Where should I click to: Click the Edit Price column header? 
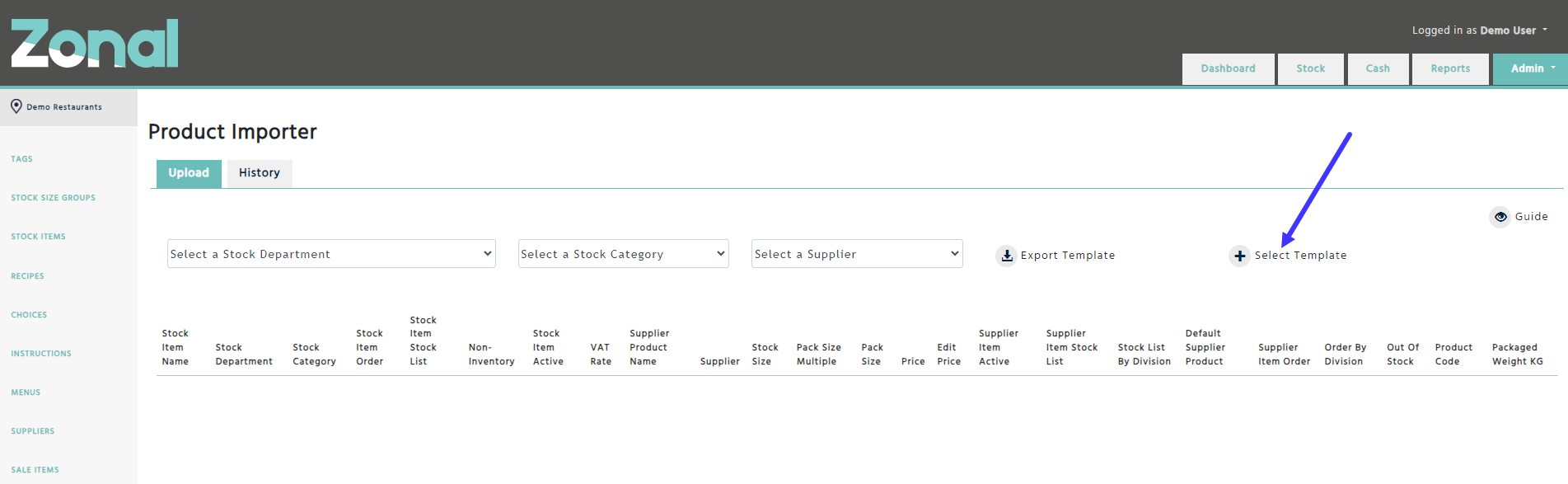[948, 355]
